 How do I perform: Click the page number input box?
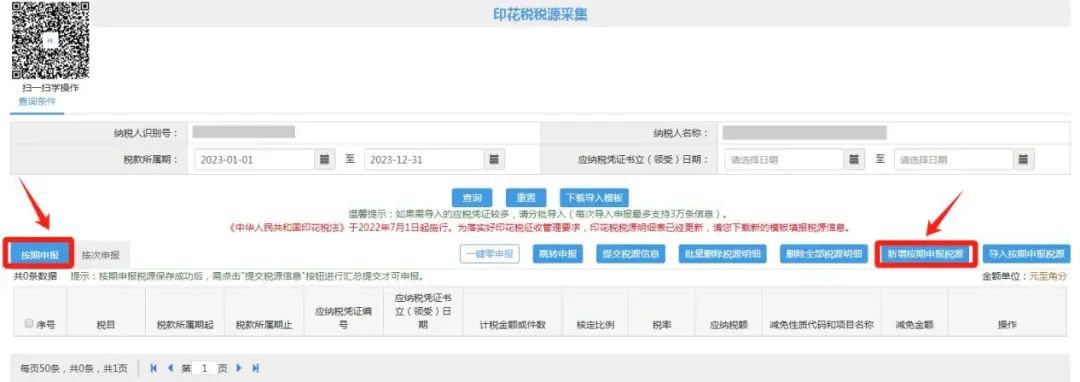[205, 368]
